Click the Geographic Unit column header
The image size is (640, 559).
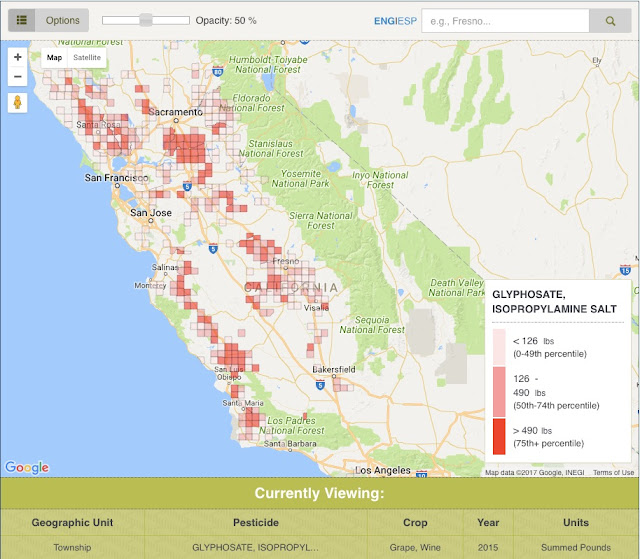[x=72, y=522]
